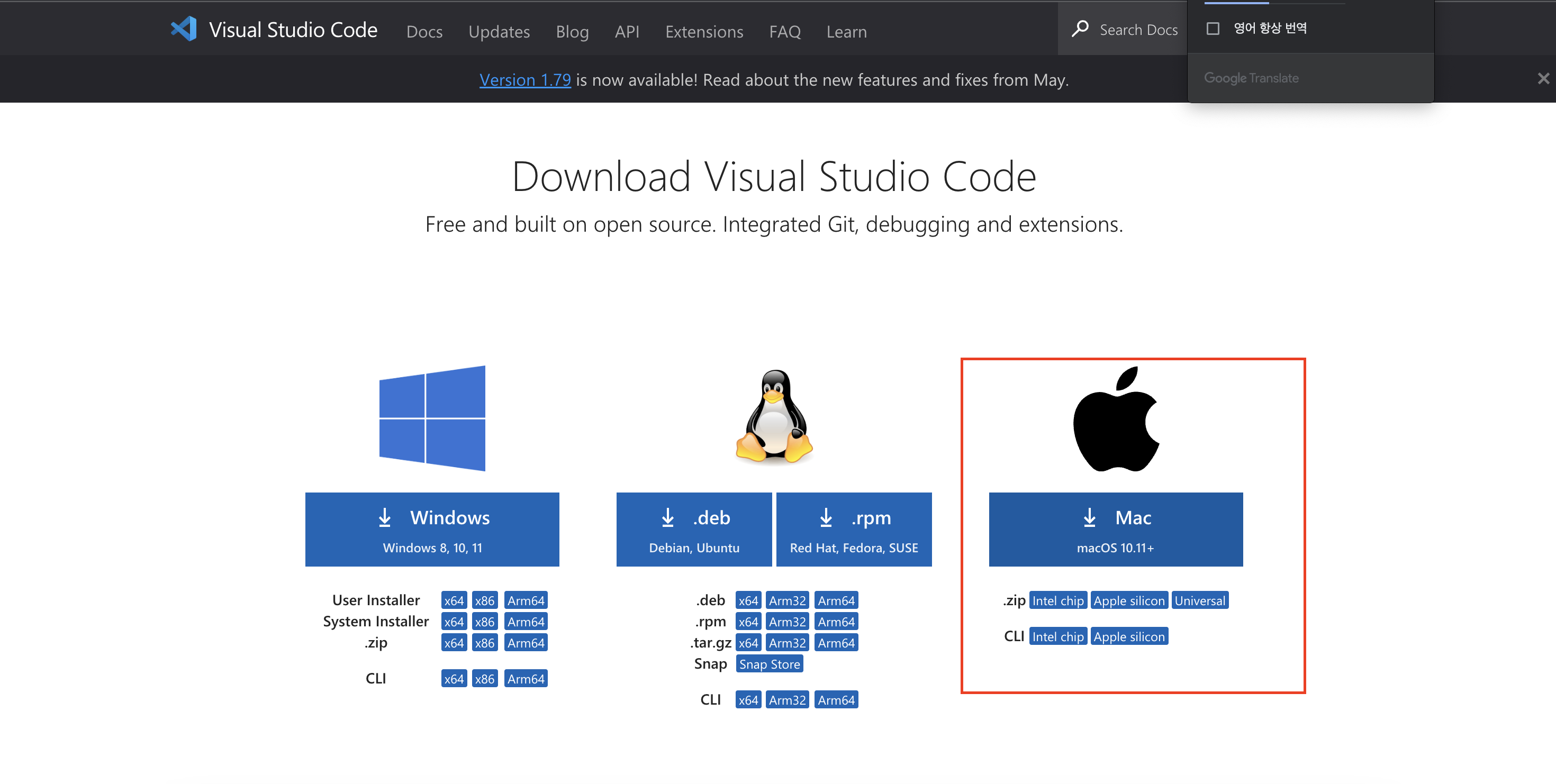Click the Windows logo image
Screen dimensions: 1556x784
tap(432, 417)
